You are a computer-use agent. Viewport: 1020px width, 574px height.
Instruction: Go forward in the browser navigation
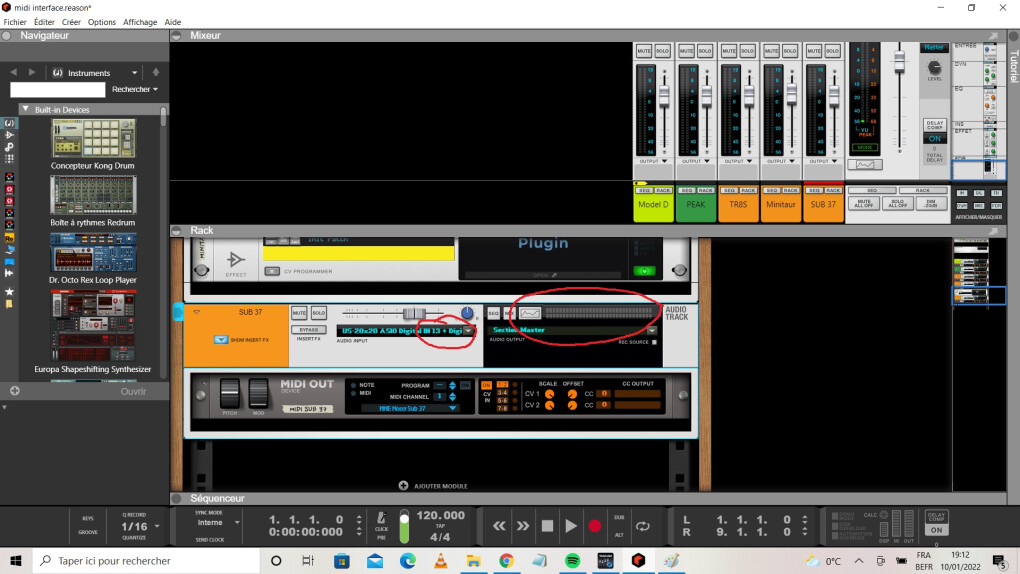click(32, 72)
